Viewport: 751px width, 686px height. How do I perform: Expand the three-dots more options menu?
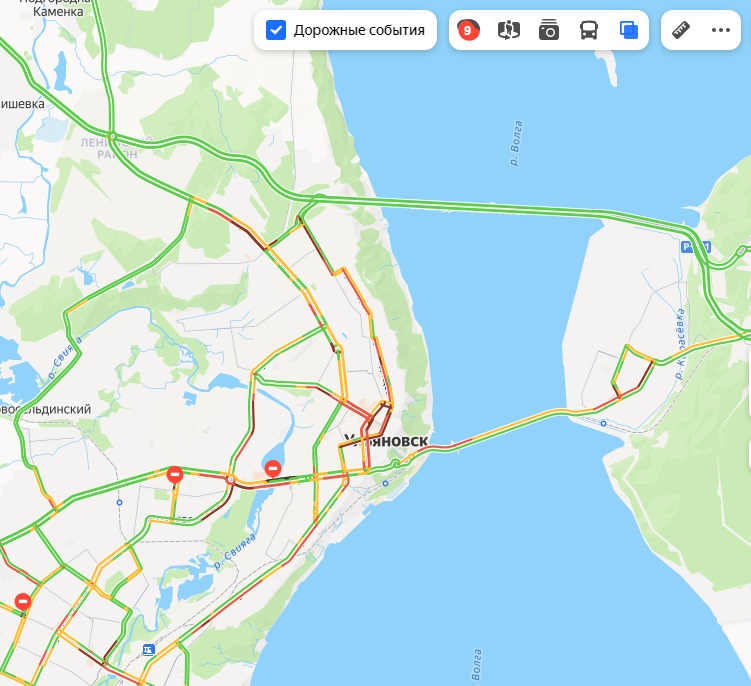(x=720, y=30)
